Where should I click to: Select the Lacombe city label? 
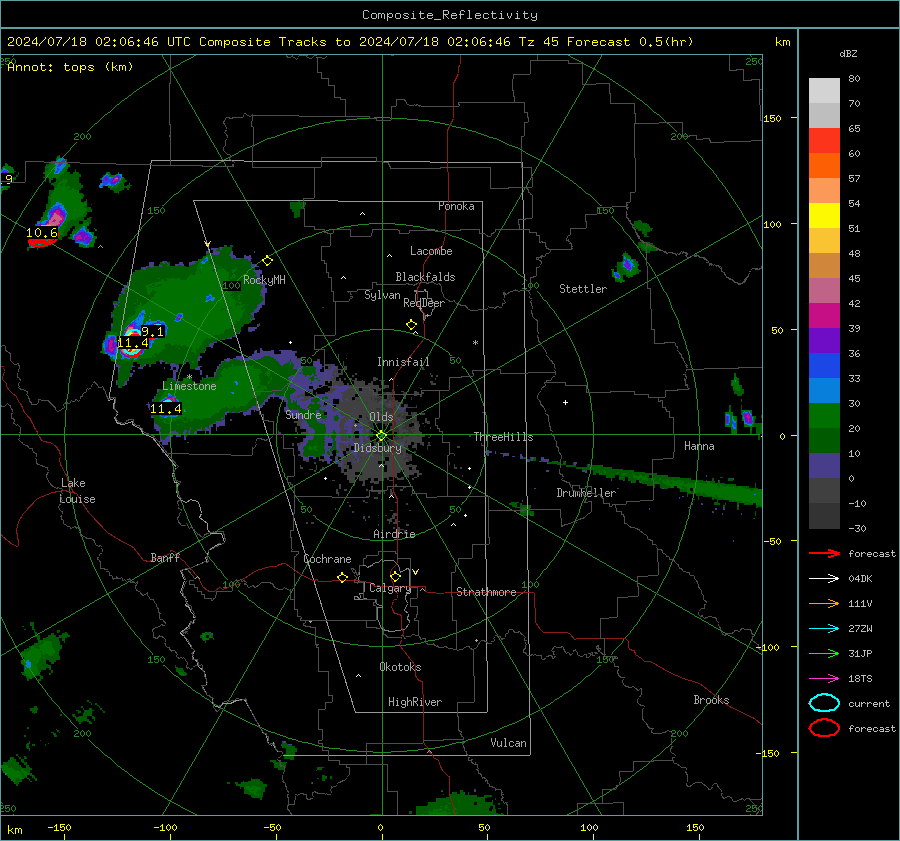(431, 251)
